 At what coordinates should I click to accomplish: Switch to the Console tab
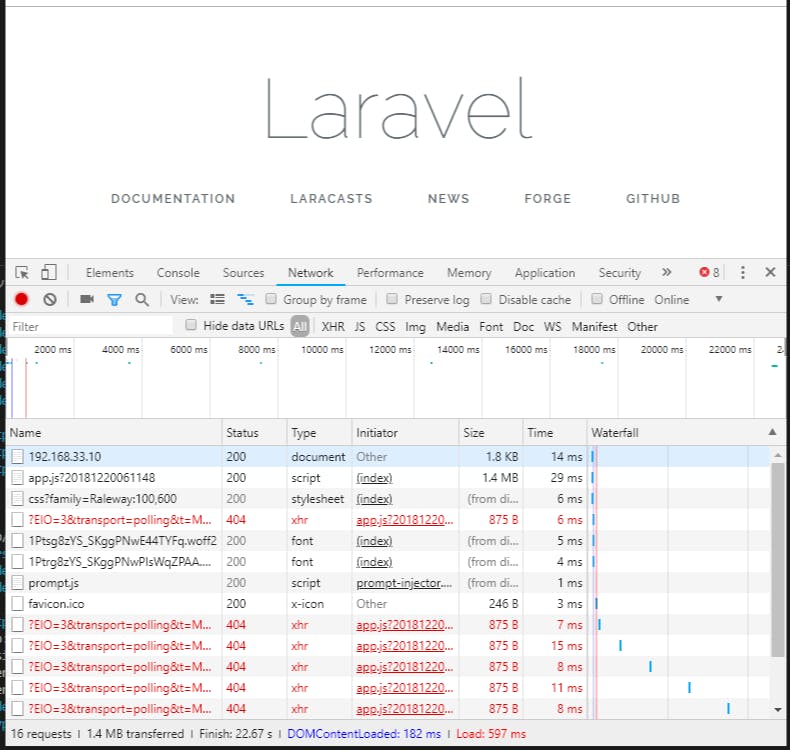click(178, 272)
